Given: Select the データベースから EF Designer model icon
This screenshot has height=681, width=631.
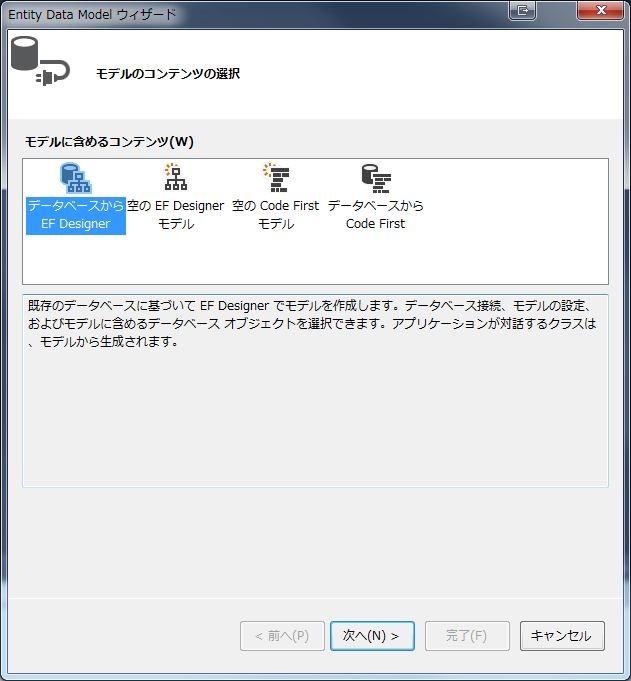Looking at the screenshot, I should tap(76, 178).
